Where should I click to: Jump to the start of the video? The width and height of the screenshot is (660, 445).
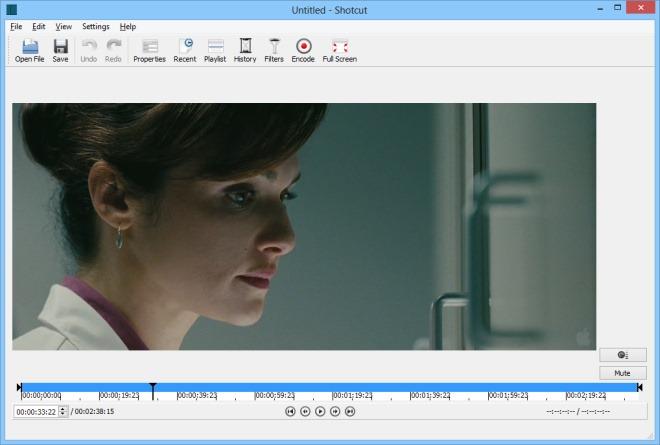290,411
